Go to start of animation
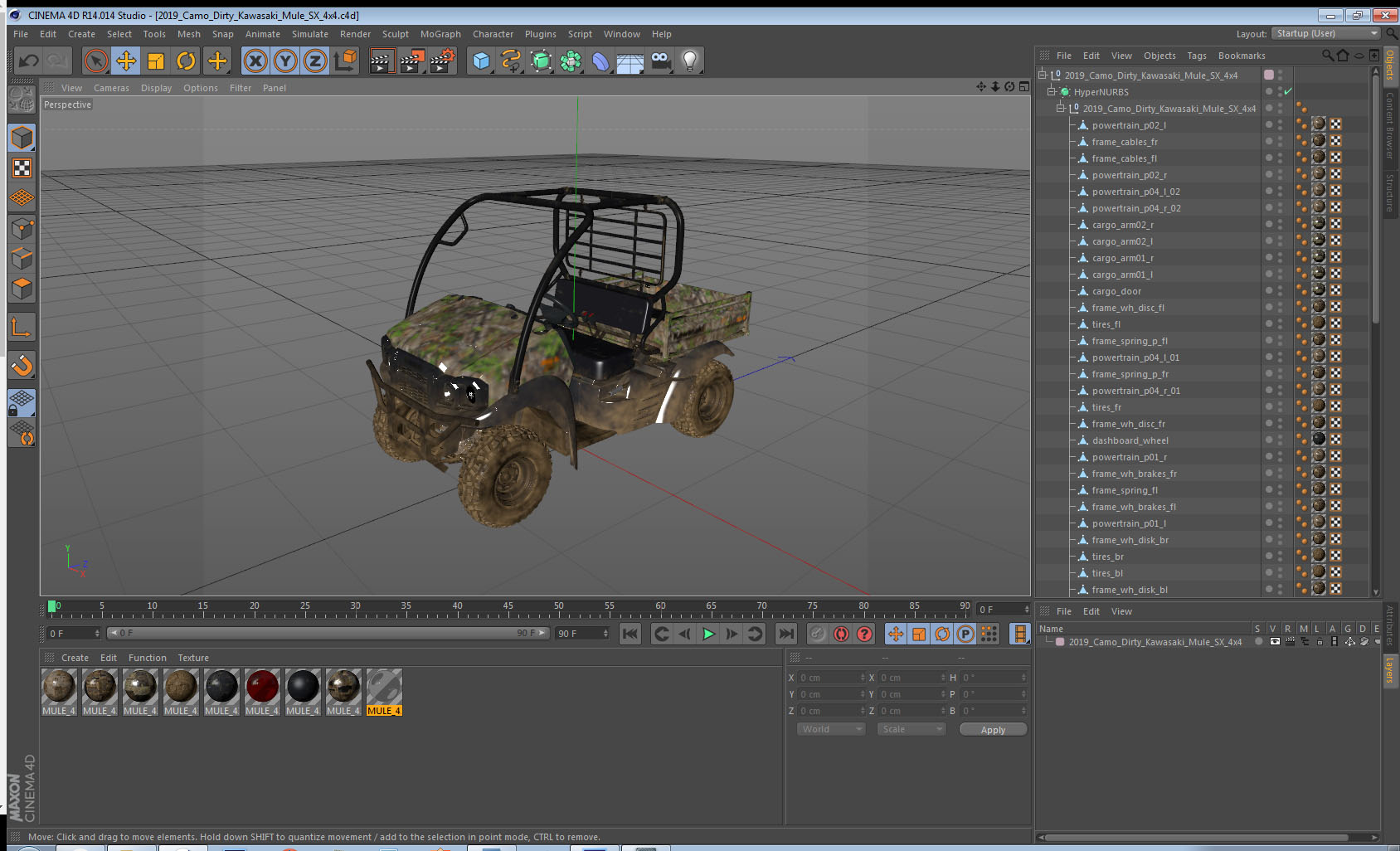This screenshot has width=1400, height=851. tap(630, 634)
